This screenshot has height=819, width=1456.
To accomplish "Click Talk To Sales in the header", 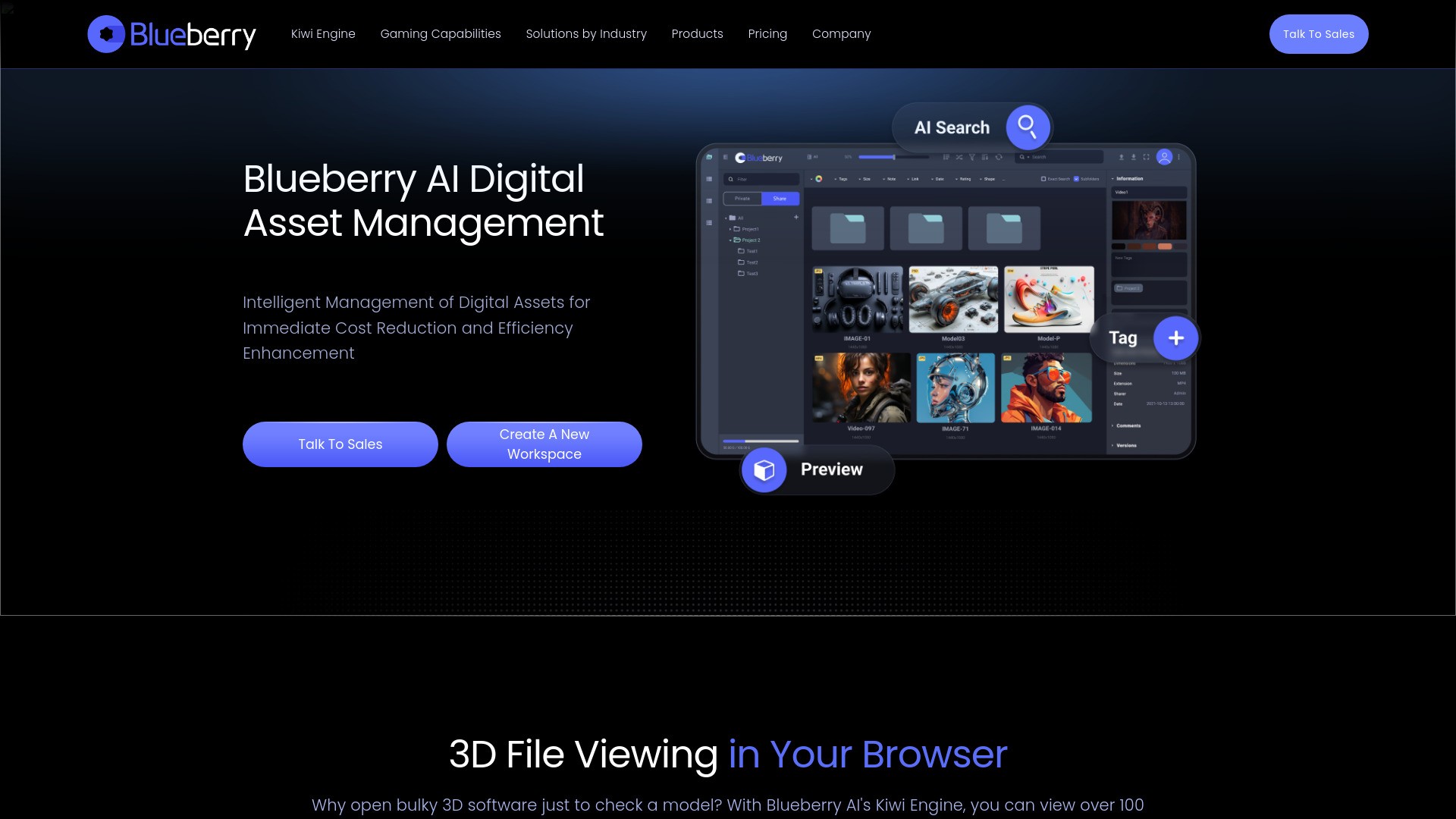I will coord(1318,33).
